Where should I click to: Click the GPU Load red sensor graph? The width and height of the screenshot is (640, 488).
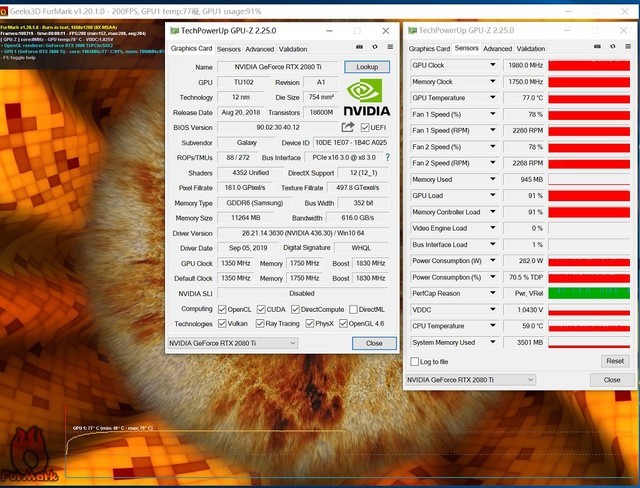pos(589,196)
